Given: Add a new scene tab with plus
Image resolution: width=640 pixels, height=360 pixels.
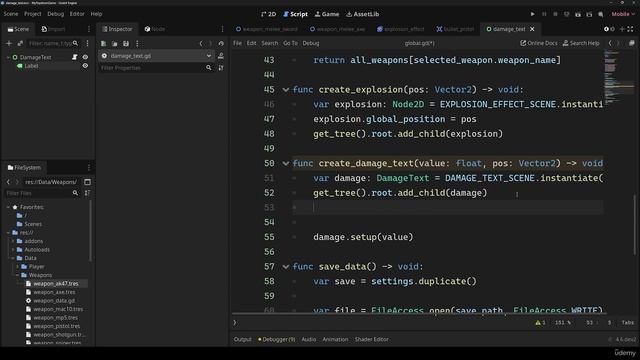Looking at the screenshot, I should coord(622,29).
